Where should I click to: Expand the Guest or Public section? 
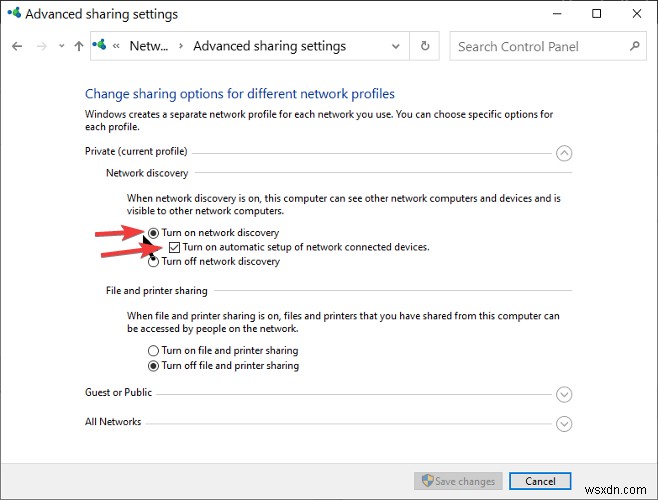coord(564,394)
